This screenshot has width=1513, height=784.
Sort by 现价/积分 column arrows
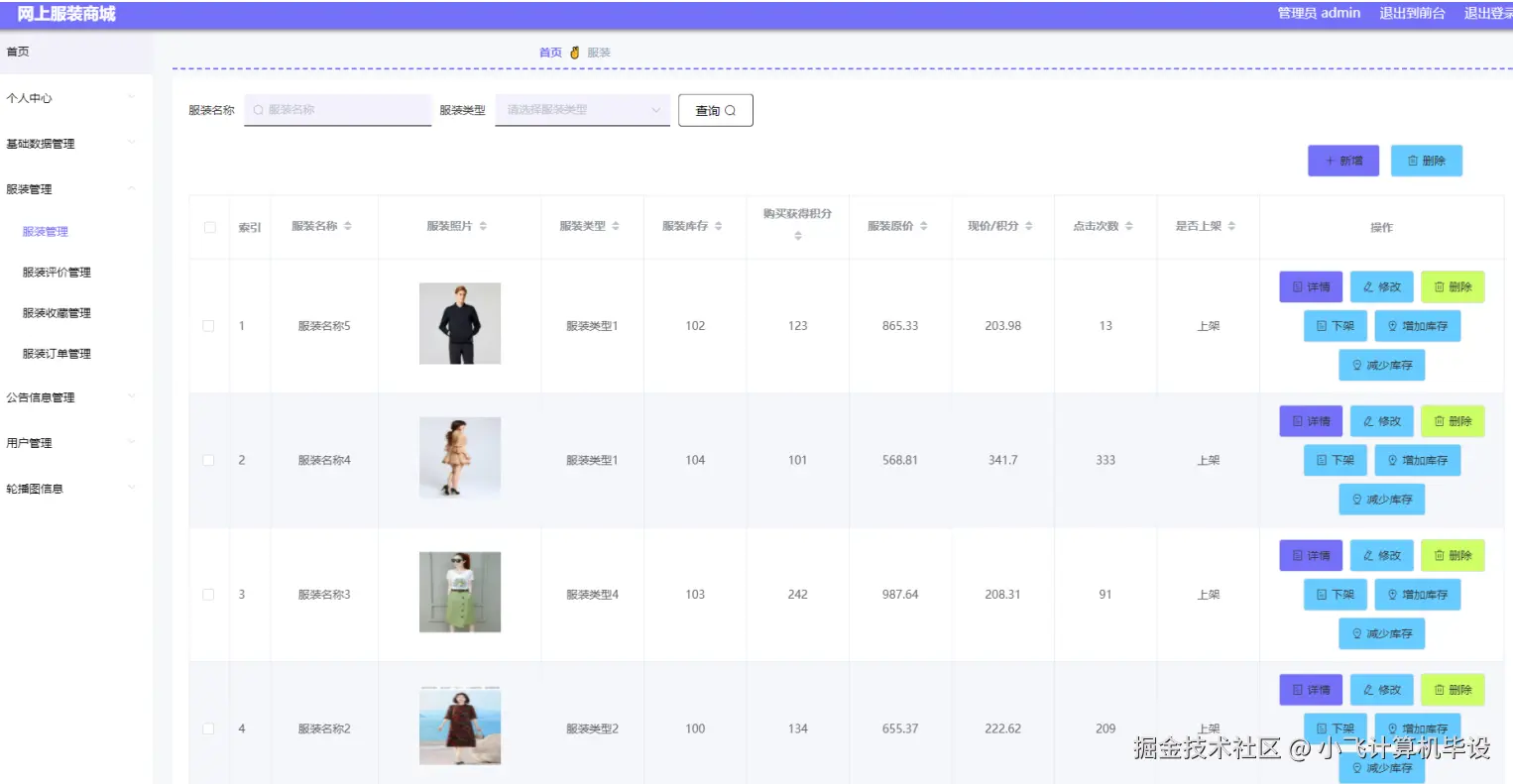(x=1029, y=226)
